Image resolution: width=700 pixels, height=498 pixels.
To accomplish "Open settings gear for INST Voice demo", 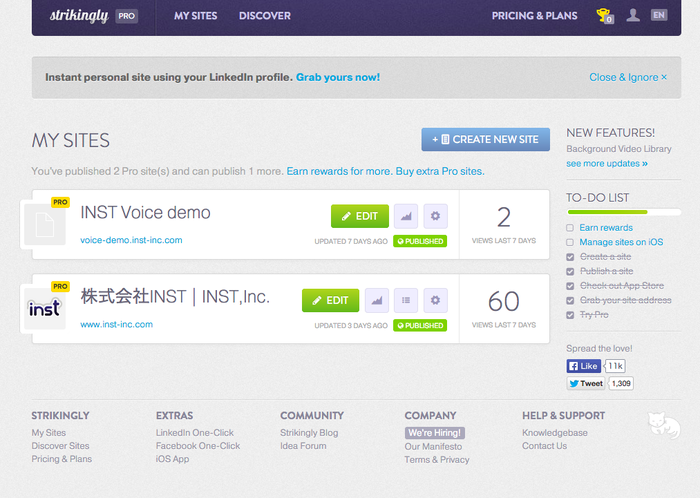I will click(435, 216).
